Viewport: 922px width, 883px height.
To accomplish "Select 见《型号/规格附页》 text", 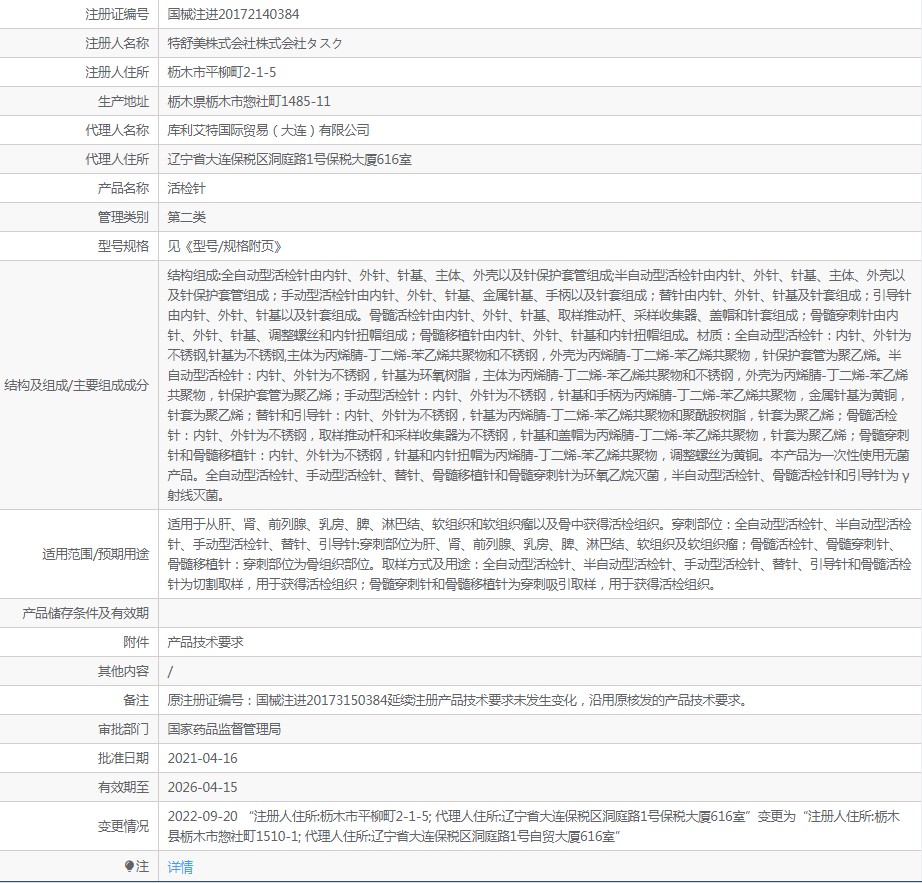I will tap(225, 246).
